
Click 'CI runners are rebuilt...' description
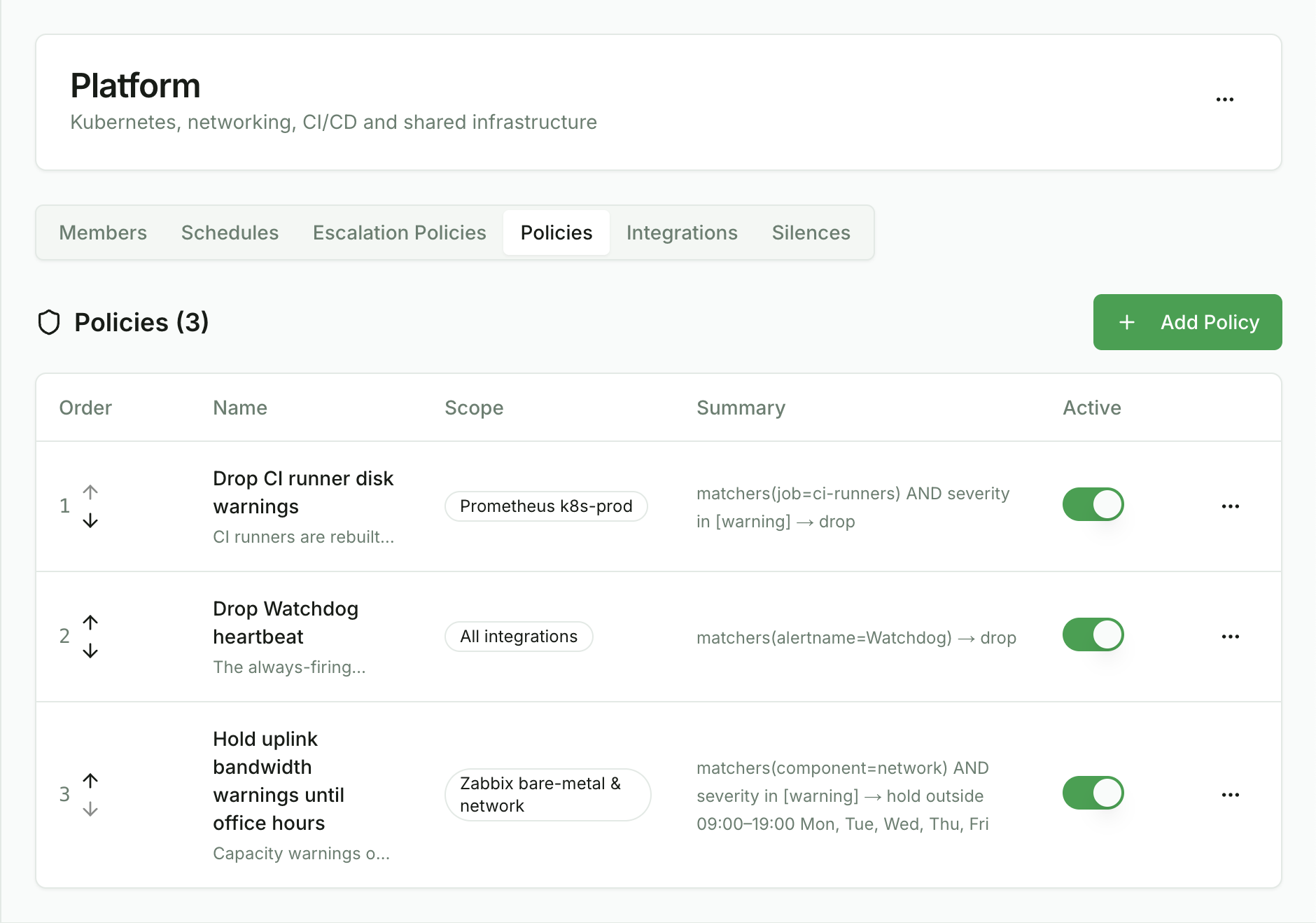pyautogui.click(x=304, y=537)
